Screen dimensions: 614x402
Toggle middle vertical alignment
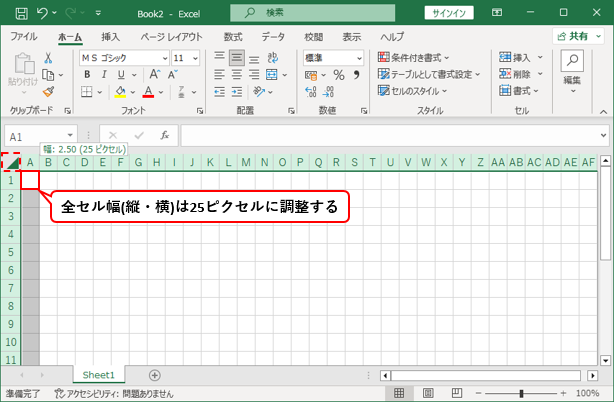[237, 58]
